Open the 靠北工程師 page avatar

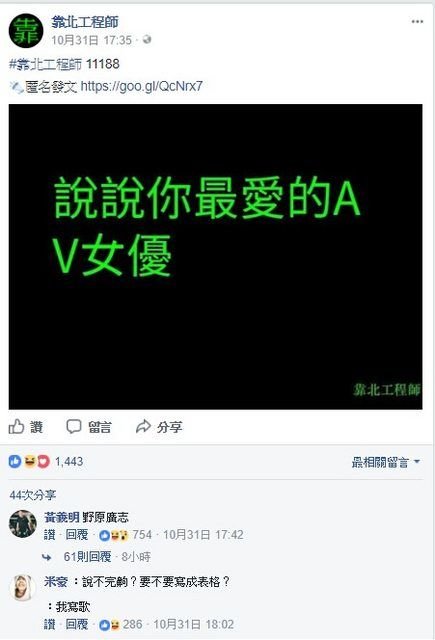26,31
